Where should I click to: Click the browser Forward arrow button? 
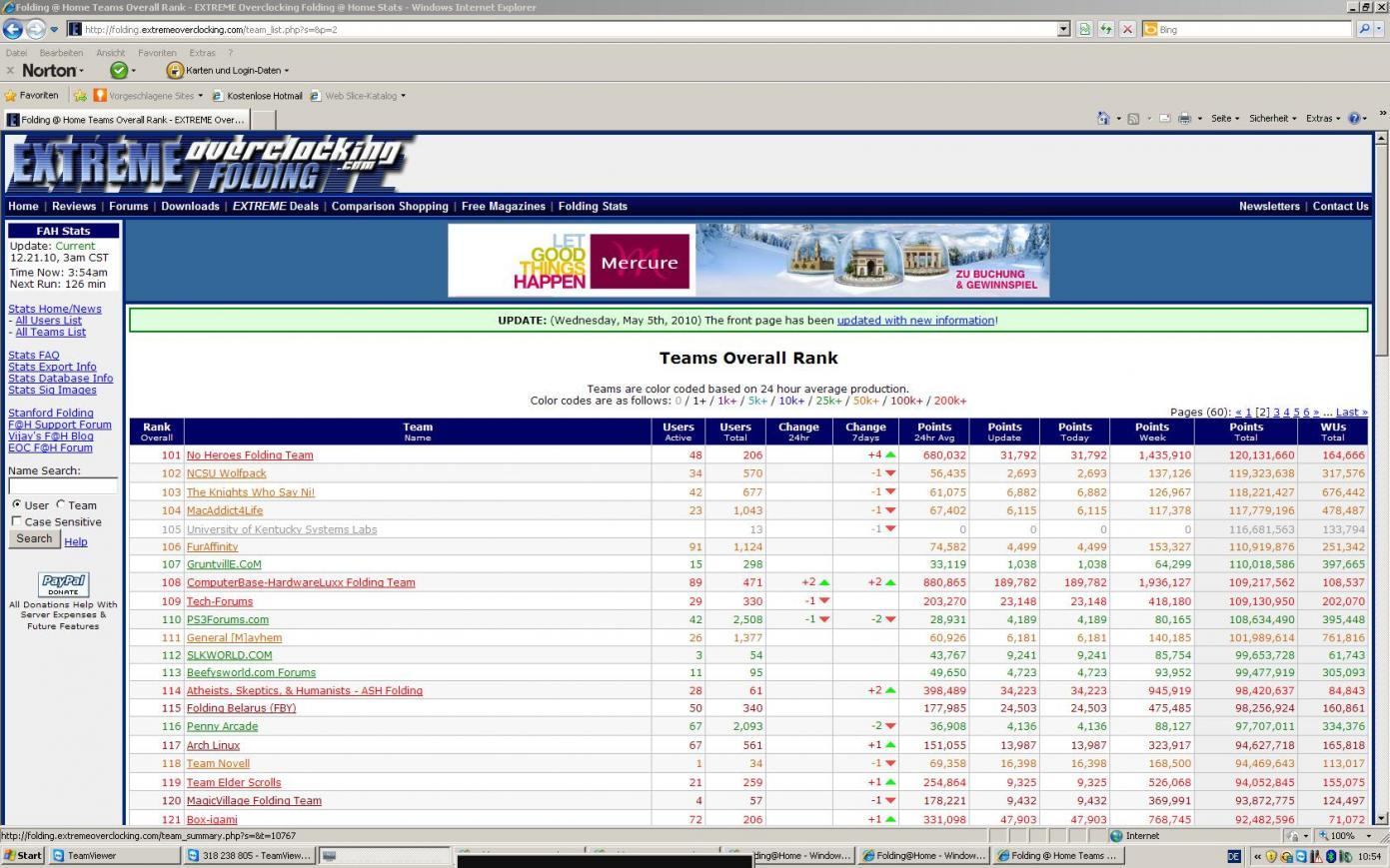point(36,29)
